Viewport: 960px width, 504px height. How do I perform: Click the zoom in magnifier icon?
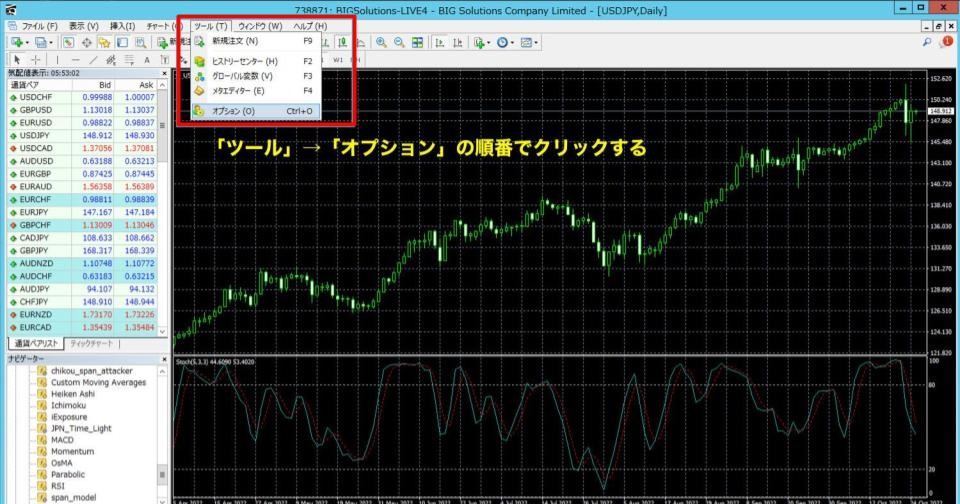pyautogui.click(x=381, y=43)
